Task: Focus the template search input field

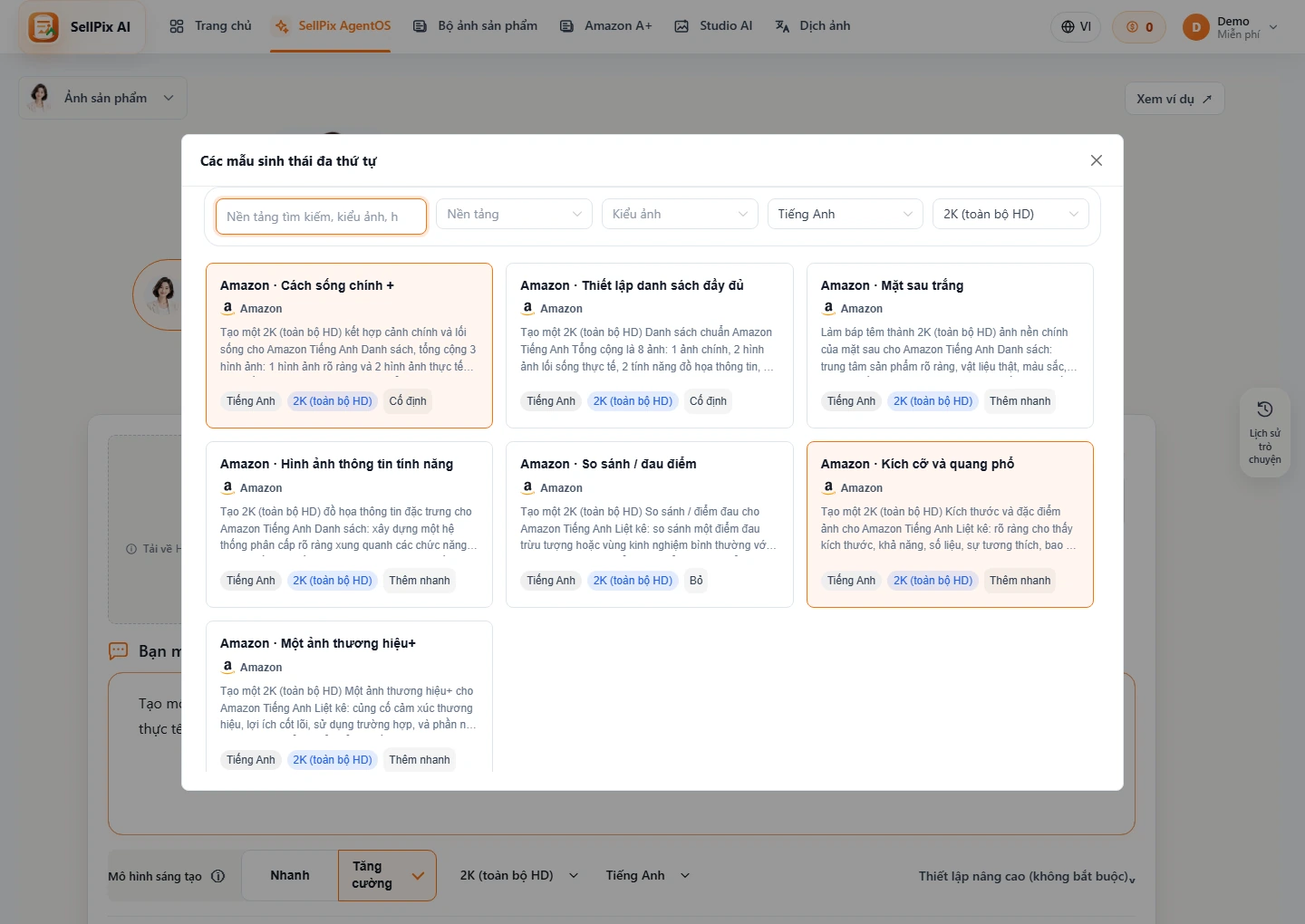Action: pos(321,217)
